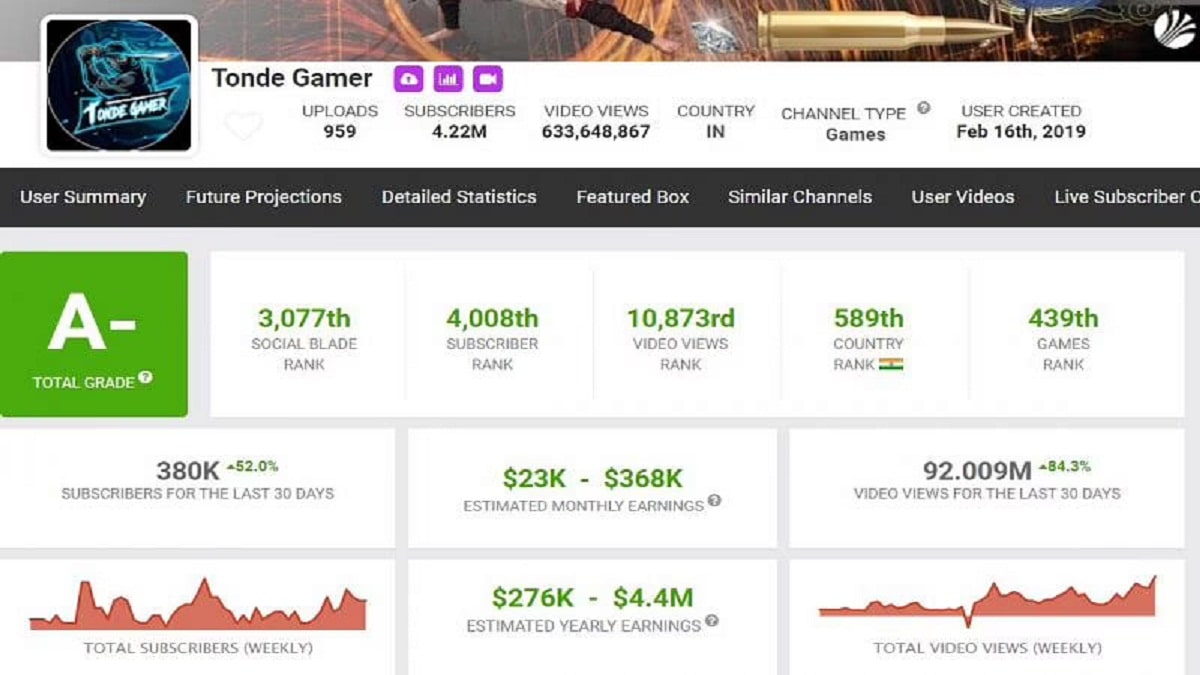The image size is (1200, 675).
Task: Click the 959 uploads count
Action: (340, 131)
